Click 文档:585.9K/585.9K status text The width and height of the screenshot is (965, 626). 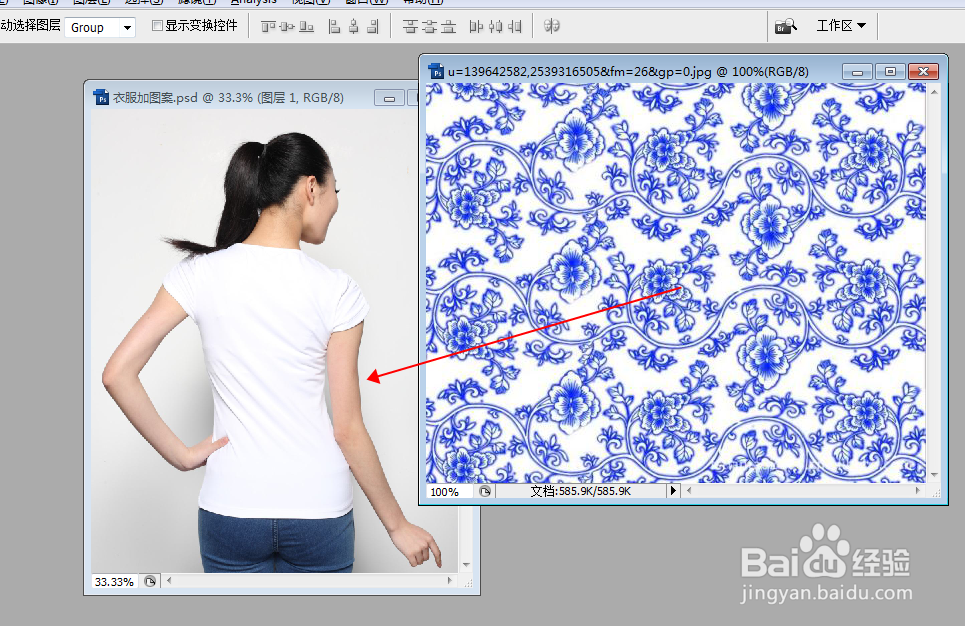click(580, 491)
